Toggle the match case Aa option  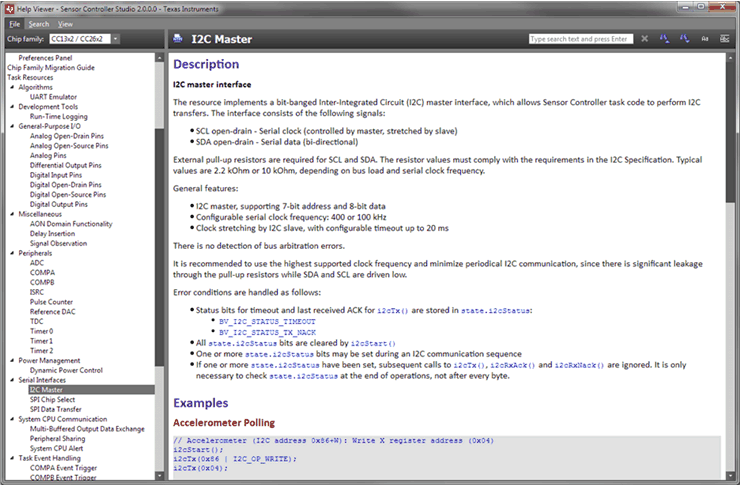pyautogui.click(x=705, y=39)
